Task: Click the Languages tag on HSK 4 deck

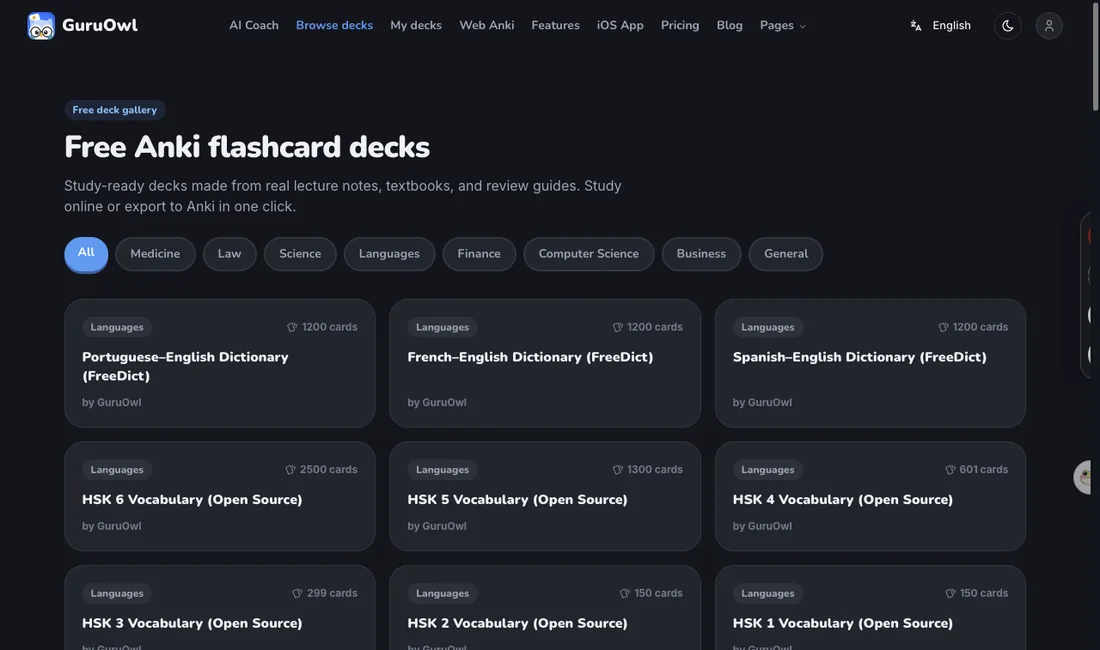Action: click(x=767, y=470)
